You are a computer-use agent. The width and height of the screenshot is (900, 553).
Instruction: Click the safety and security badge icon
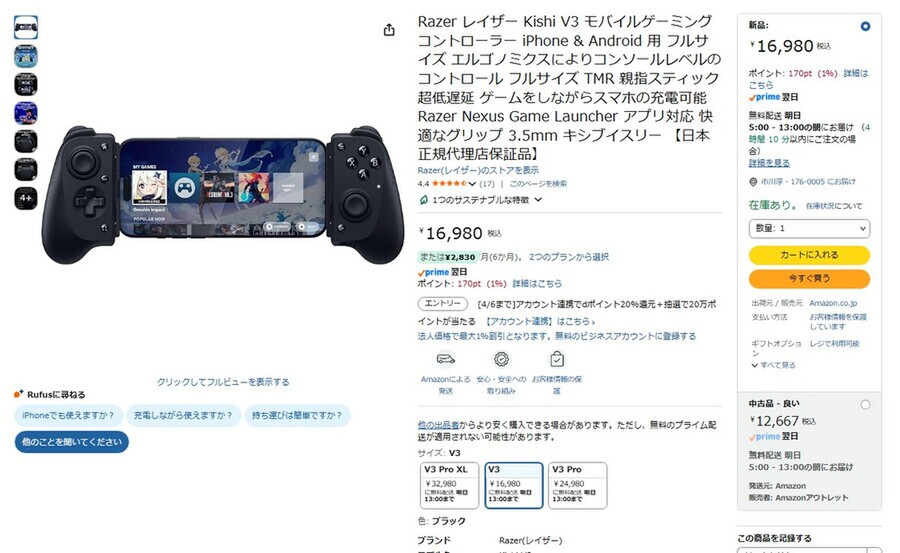[x=501, y=359]
